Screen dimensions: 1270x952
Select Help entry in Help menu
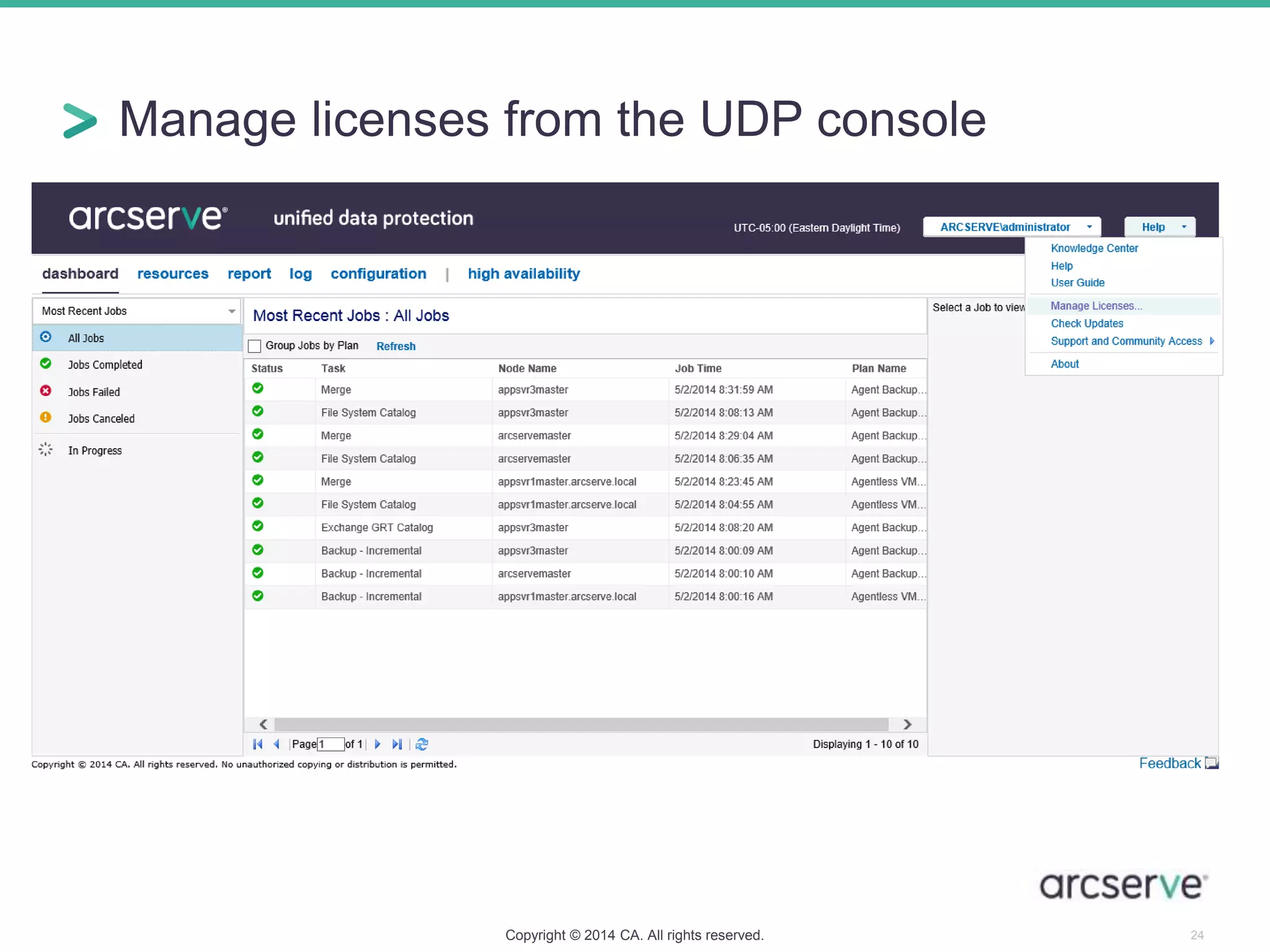1062,266
